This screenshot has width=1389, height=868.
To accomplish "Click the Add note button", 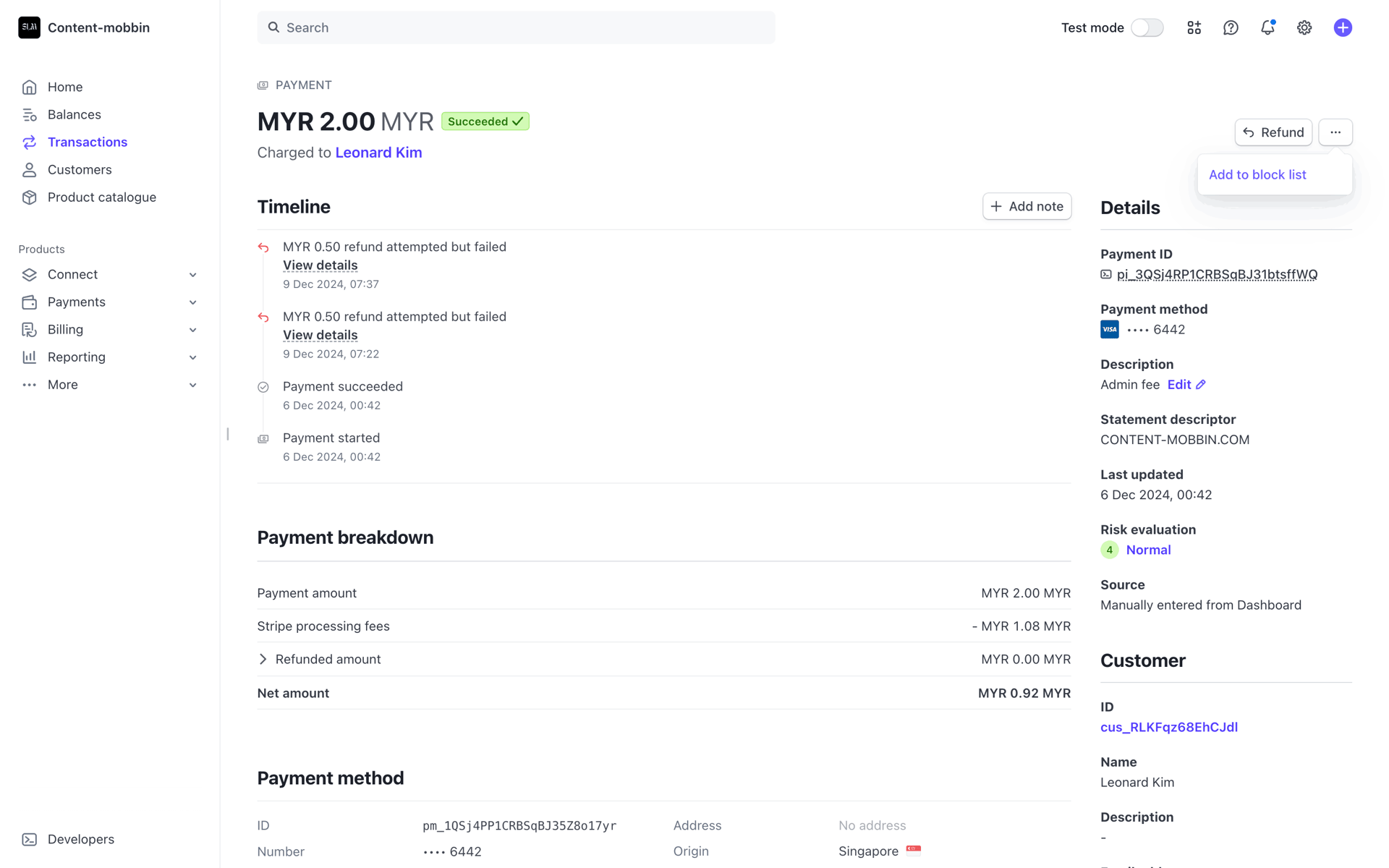I will (1027, 206).
